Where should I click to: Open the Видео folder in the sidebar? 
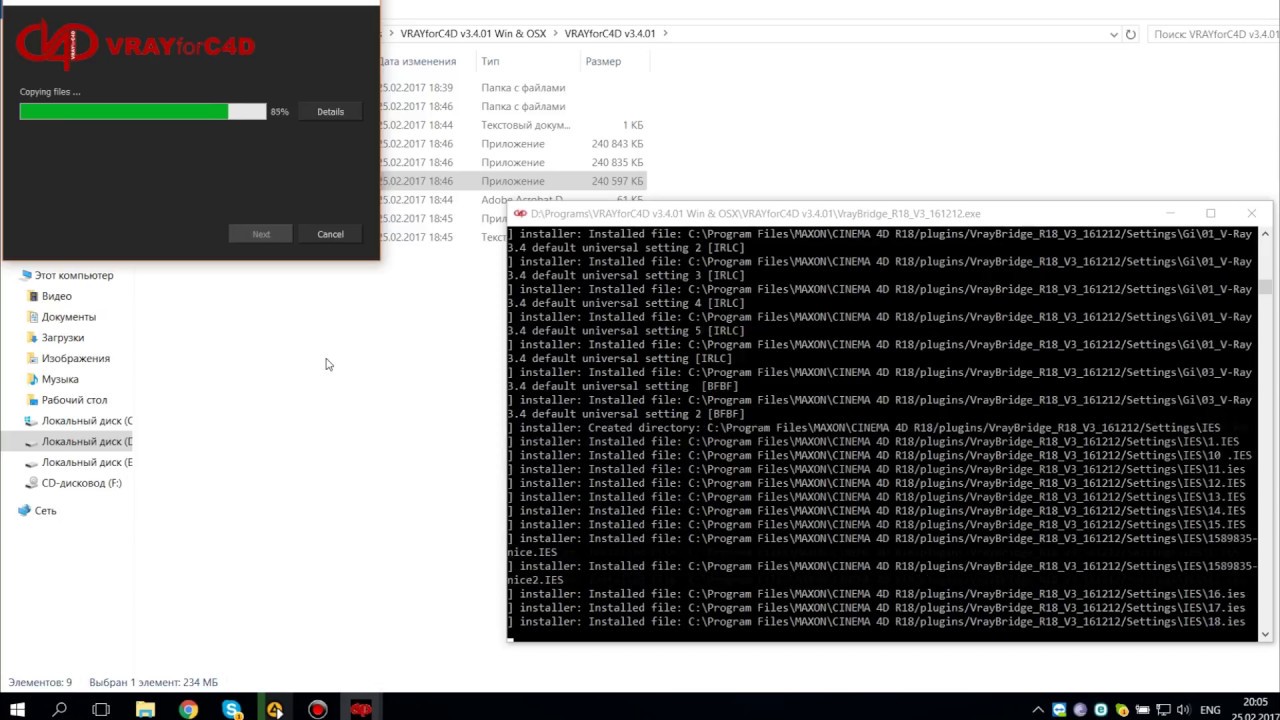(x=57, y=296)
